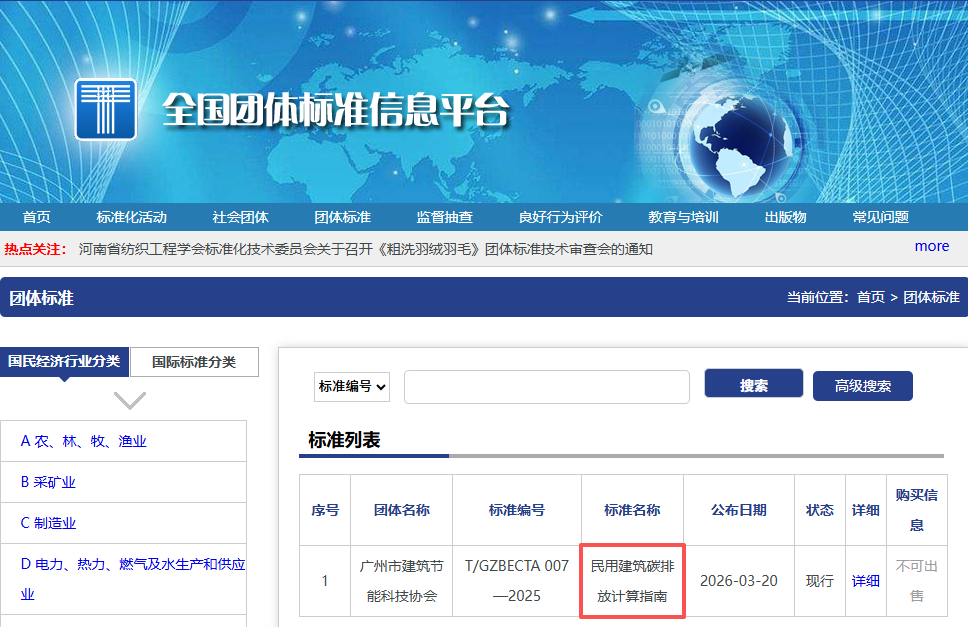
Task: Open 高级搜索 advanced search
Action: click(x=862, y=386)
